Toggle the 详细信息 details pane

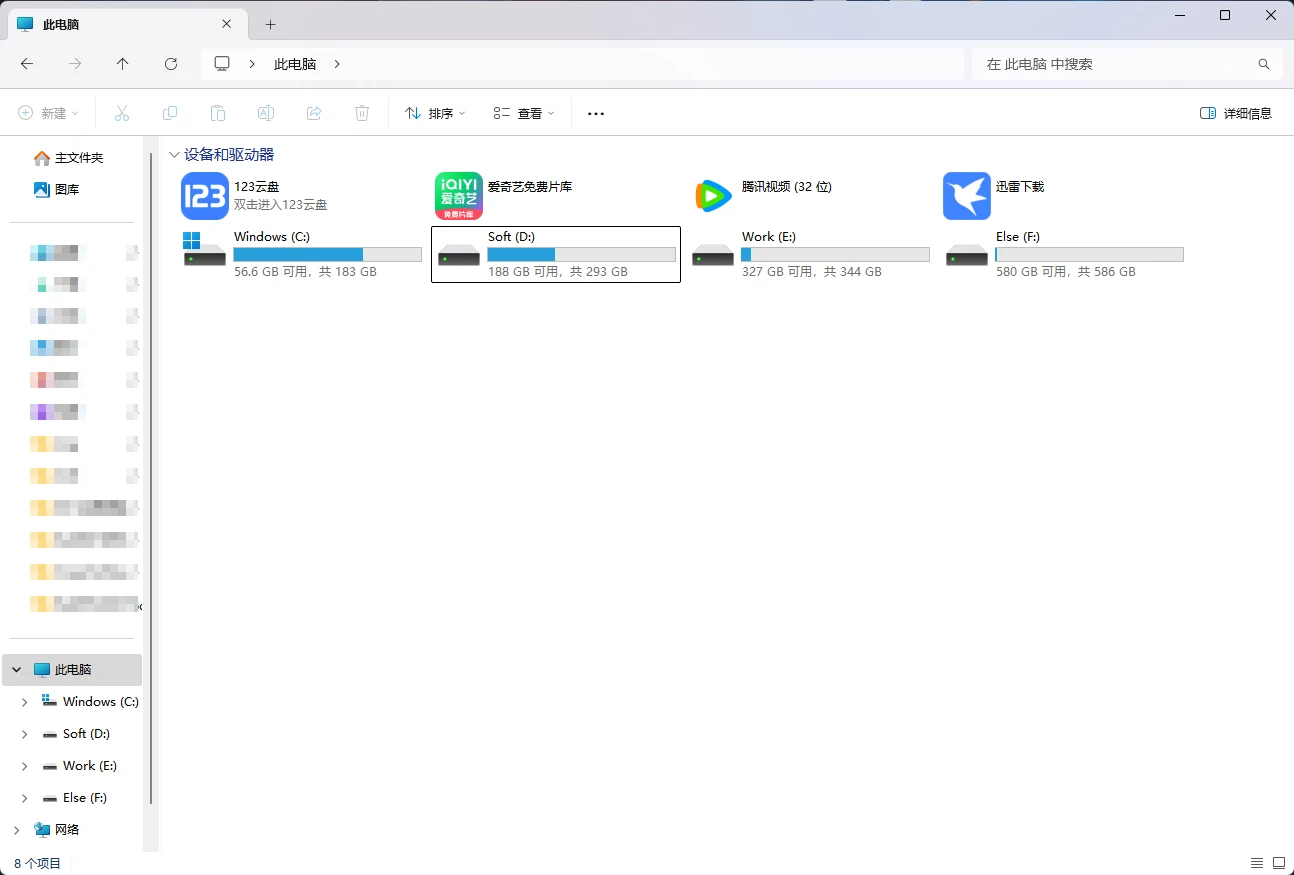(1236, 113)
